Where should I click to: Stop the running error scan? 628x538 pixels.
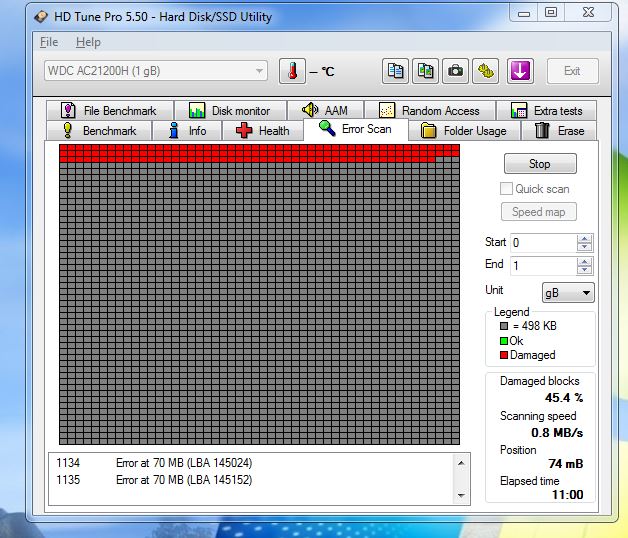pos(540,164)
